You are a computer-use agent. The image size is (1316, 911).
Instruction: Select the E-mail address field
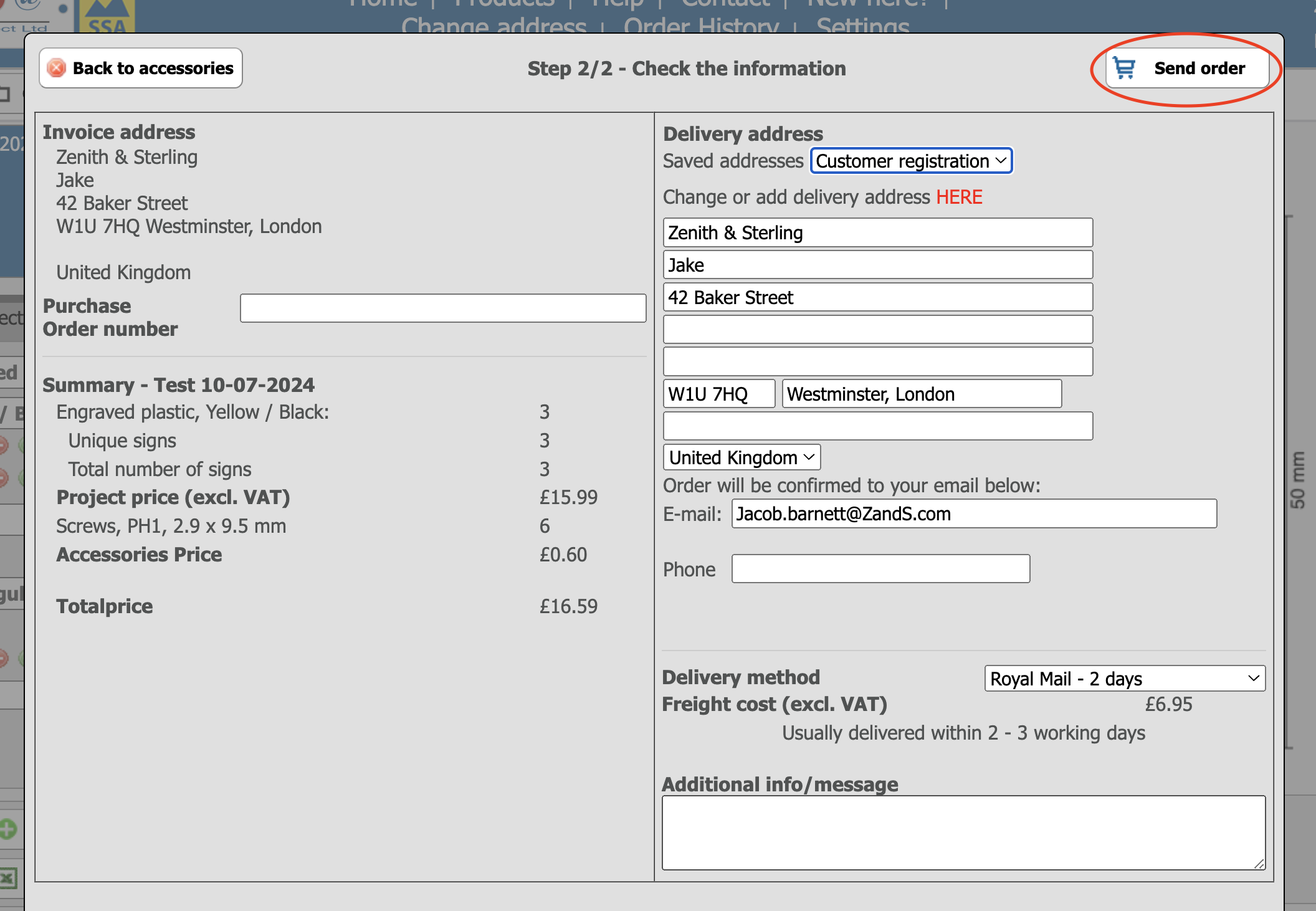tap(974, 514)
